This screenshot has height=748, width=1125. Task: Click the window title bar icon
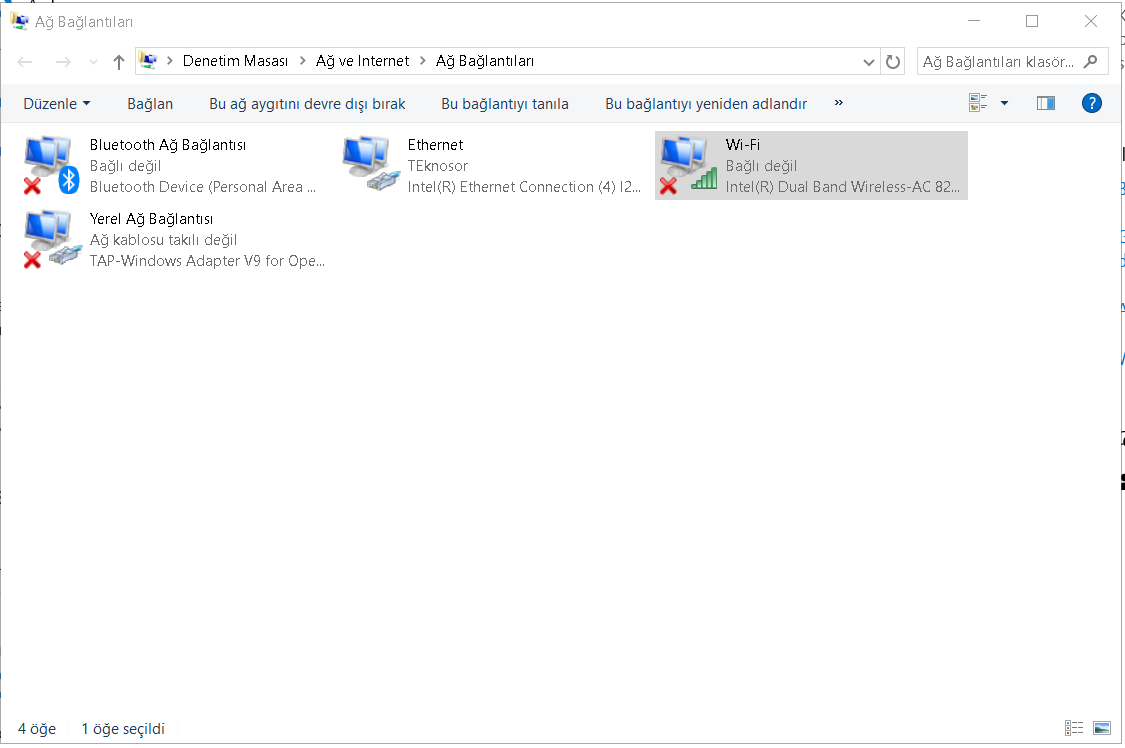pyautogui.click(x=19, y=22)
